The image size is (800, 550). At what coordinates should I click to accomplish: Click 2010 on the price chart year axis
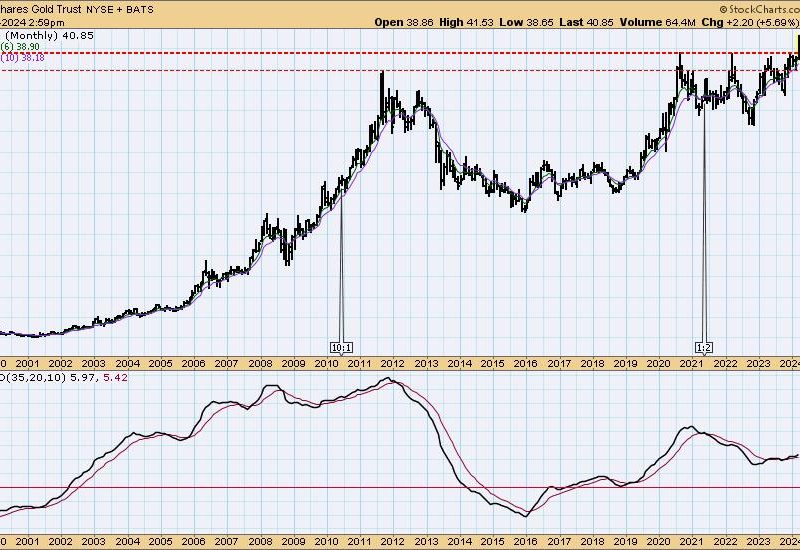(327, 364)
